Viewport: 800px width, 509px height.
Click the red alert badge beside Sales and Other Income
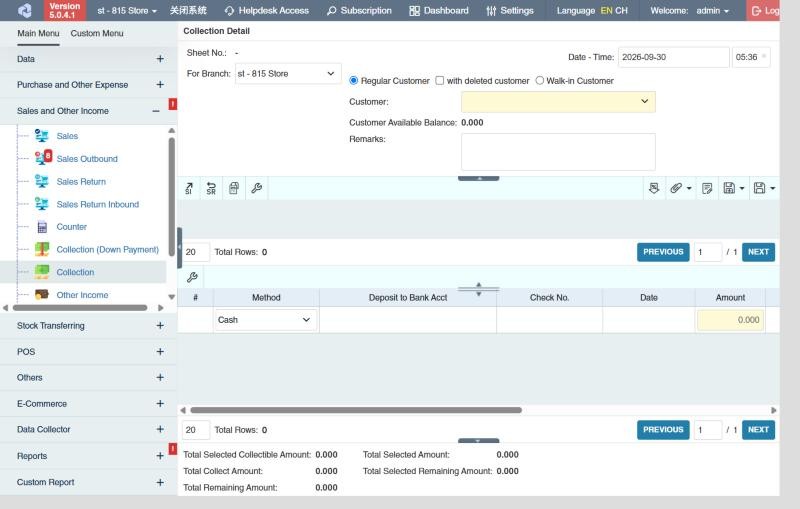pyautogui.click(x=173, y=104)
